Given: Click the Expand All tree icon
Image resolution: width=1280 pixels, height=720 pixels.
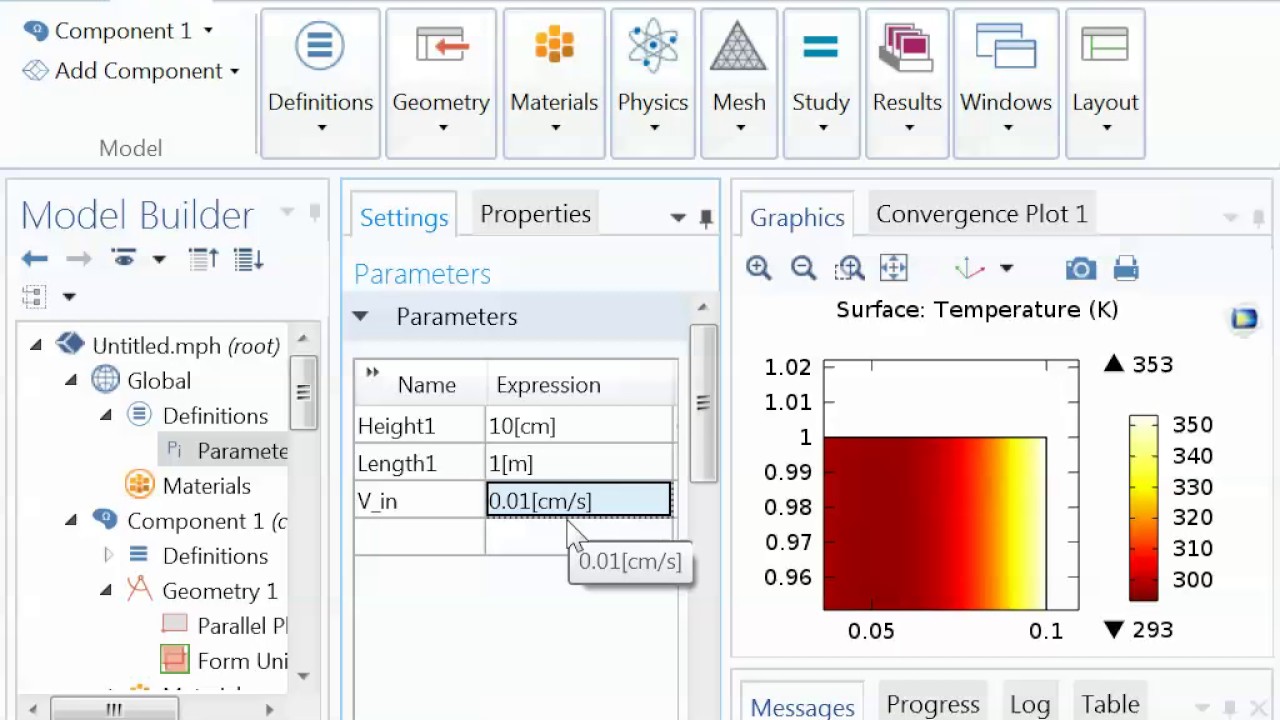Looking at the screenshot, I should pyautogui.click(x=248, y=259).
